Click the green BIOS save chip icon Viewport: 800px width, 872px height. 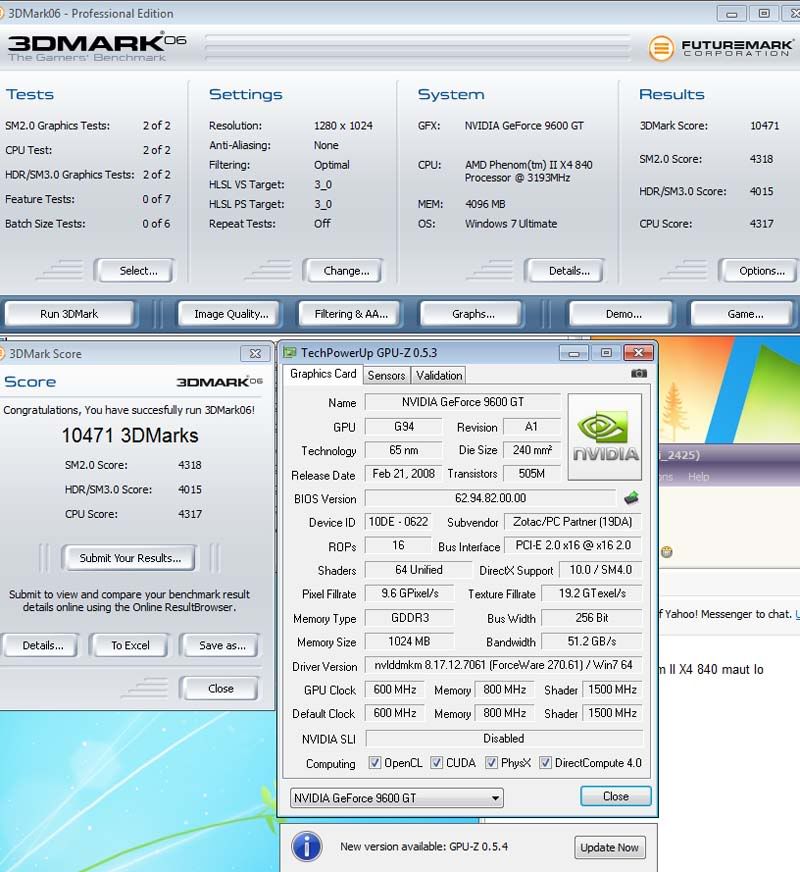(x=631, y=498)
